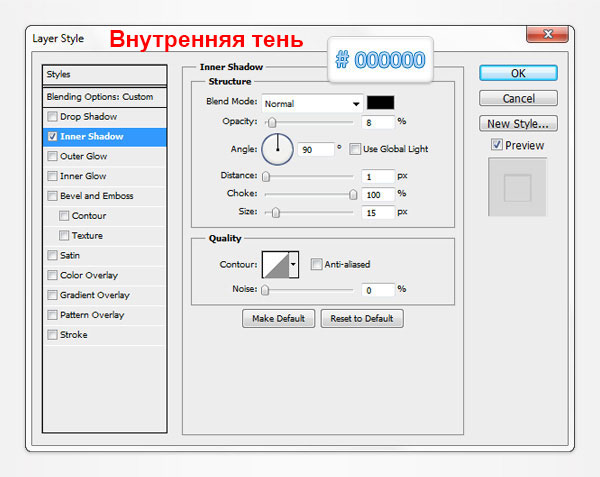The width and height of the screenshot is (600, 477).
Task: Click the Distance slider handle
Action: 266,176
